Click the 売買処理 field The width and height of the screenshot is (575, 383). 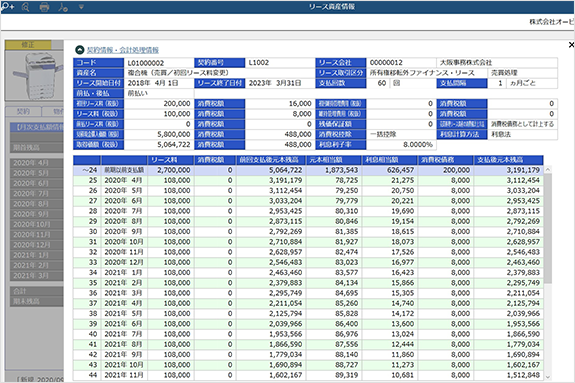[x=523, y=73]
